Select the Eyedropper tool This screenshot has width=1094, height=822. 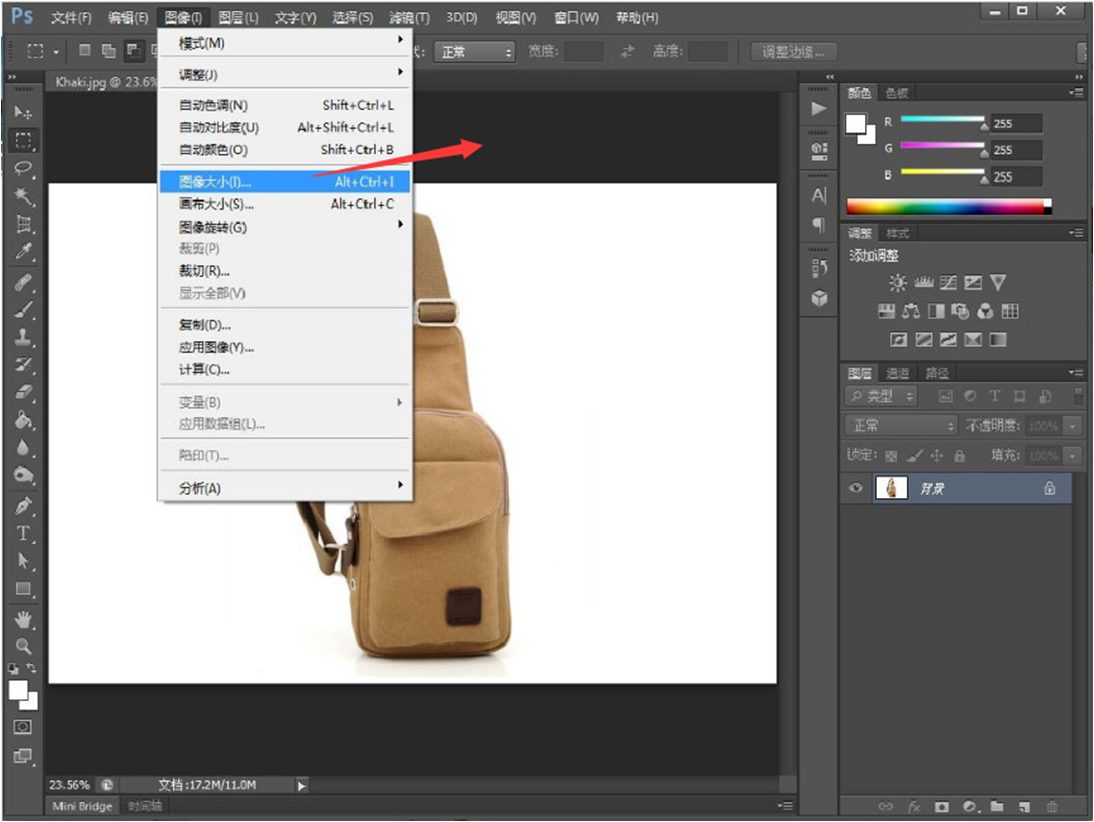tap(24, 252)
